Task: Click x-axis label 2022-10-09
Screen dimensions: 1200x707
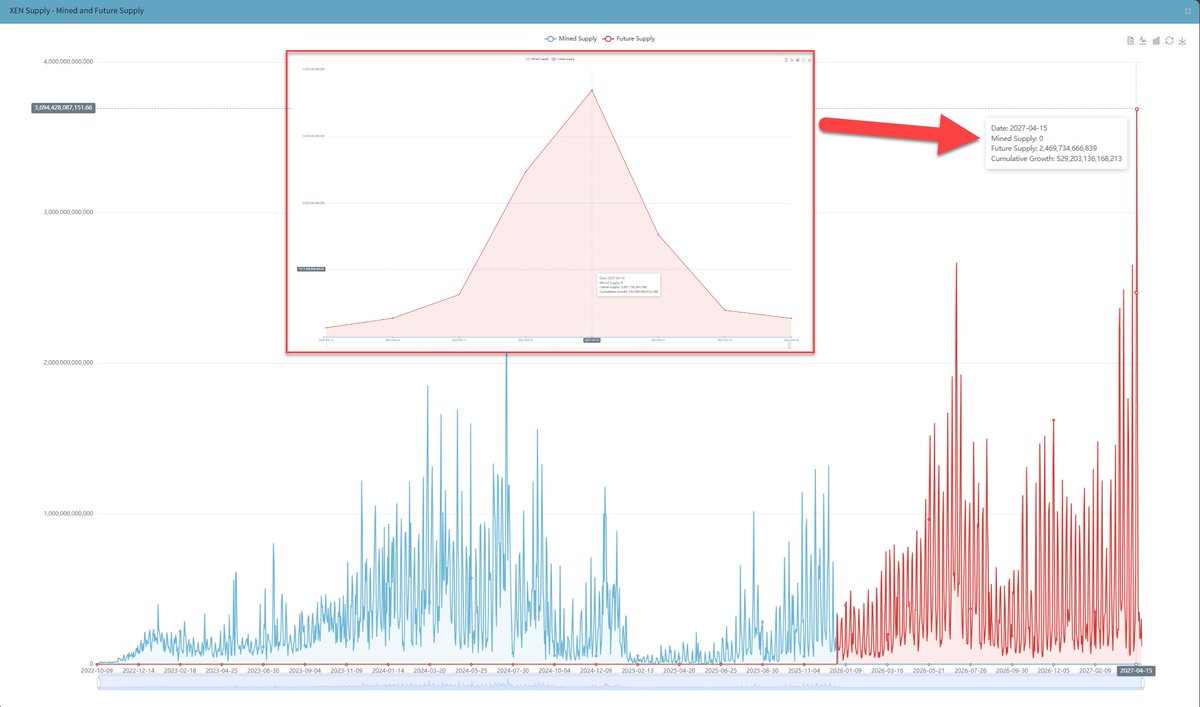Action: click(x=97, y=671)
